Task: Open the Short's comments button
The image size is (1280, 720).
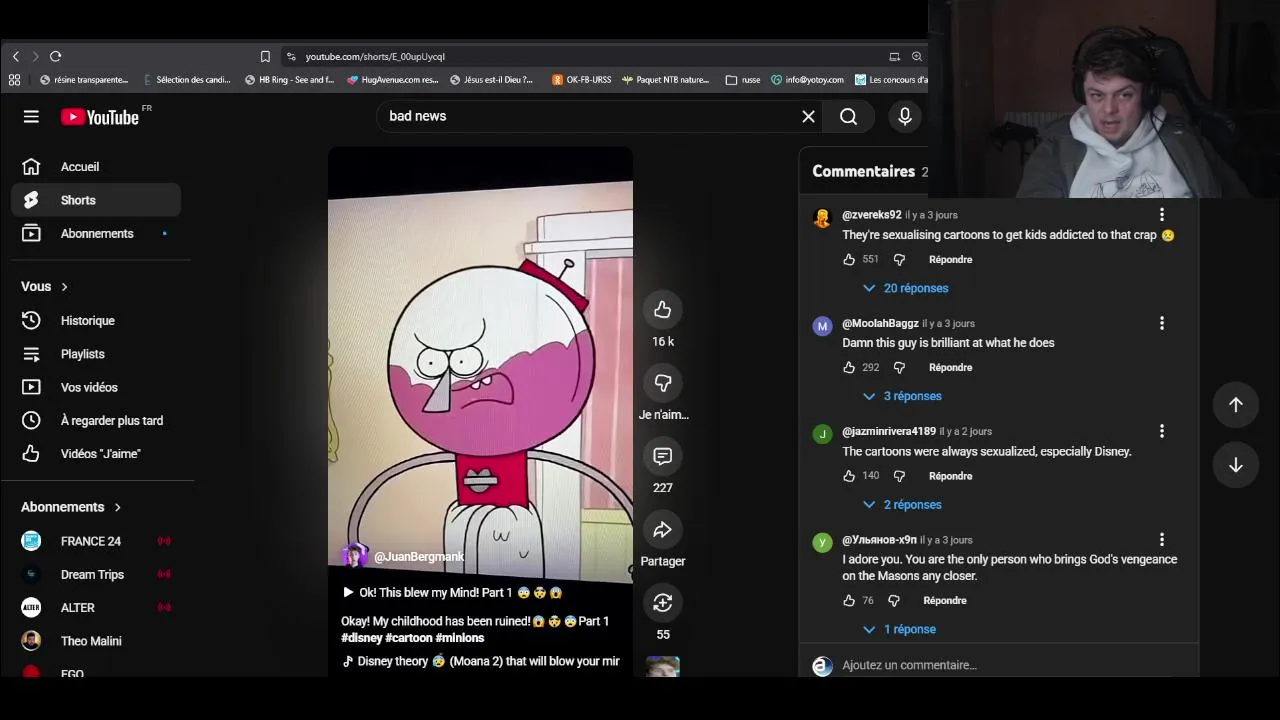Action: [662, 456]
